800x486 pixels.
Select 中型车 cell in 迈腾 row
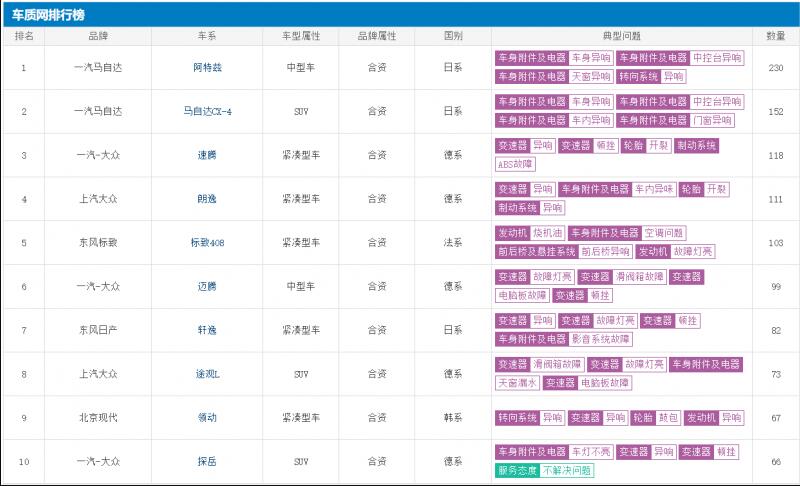point(301,287)
